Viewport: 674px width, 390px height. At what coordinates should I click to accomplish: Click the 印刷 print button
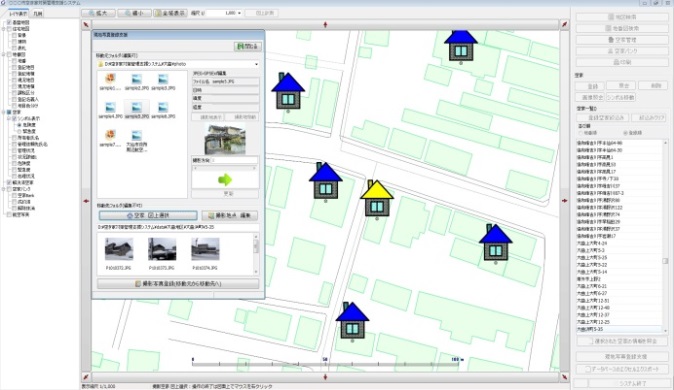point(622,62)
